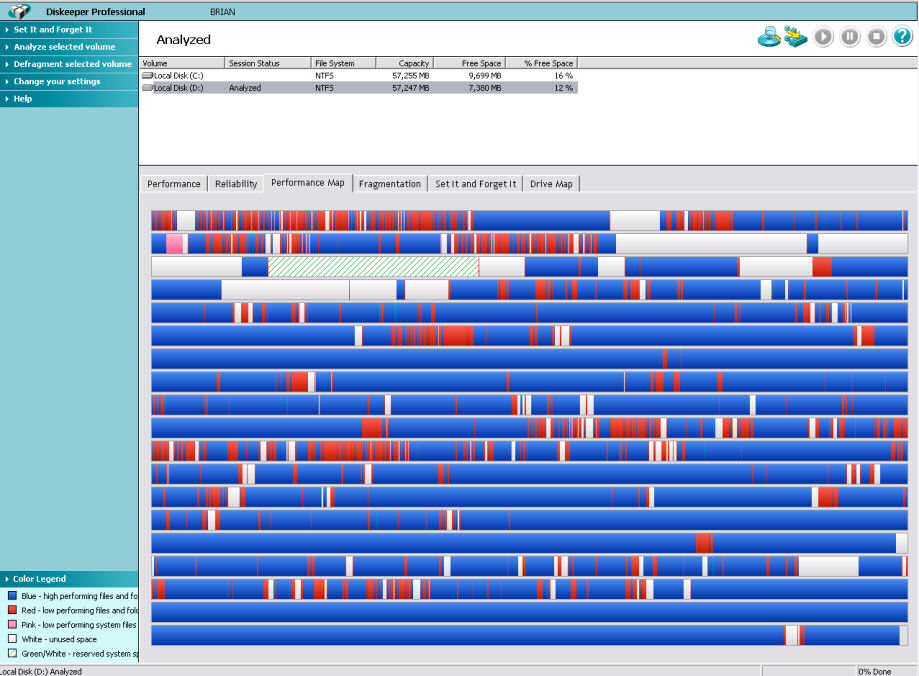Screen dimensions: 919x676
Task: Switch to the Performance tab
Action: [174, 184]
